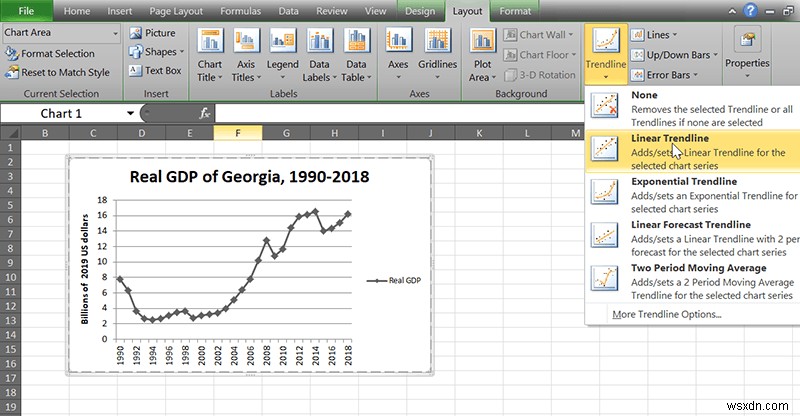Select column F header
800x416 pixels.
tap(238, 133)
